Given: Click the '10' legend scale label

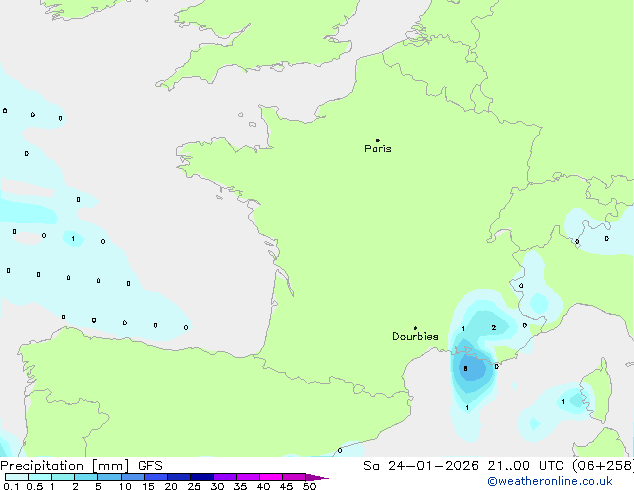Looking at the screenshot, I should [125, 486].
